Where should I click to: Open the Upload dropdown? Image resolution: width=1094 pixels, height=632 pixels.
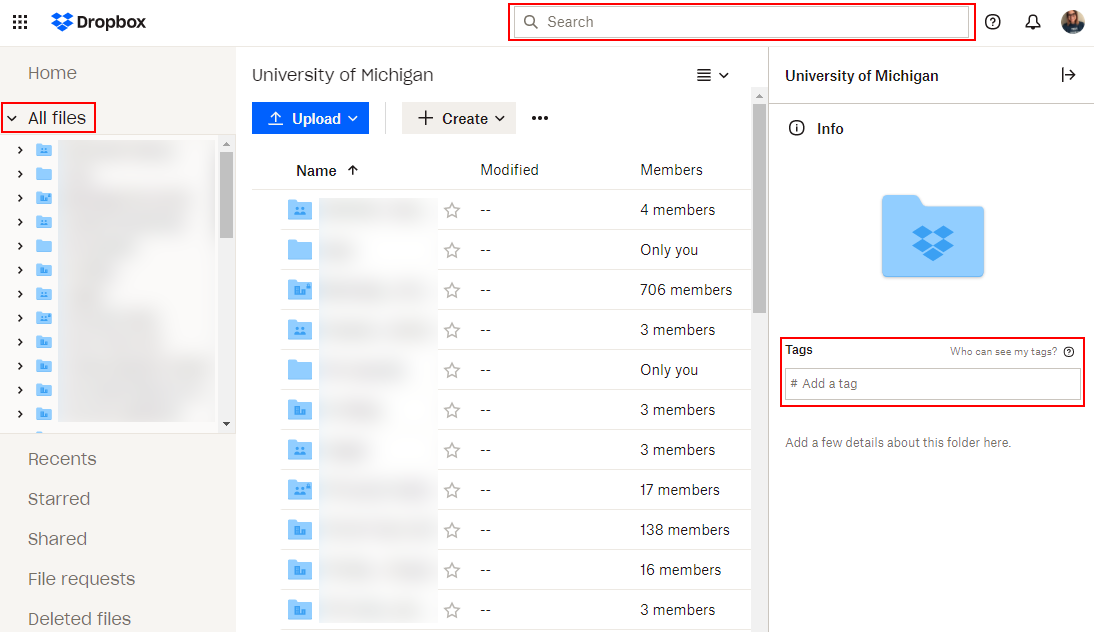pos(310,118)
